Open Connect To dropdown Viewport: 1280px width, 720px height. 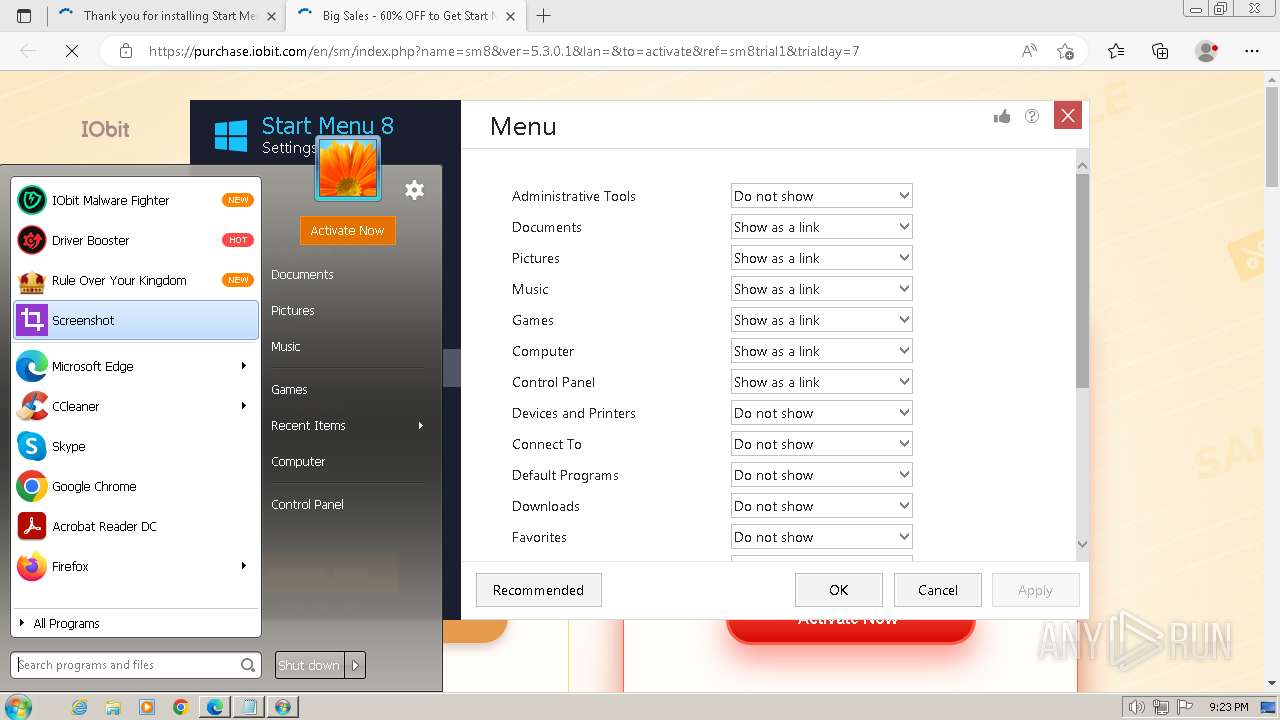point(821,444)
